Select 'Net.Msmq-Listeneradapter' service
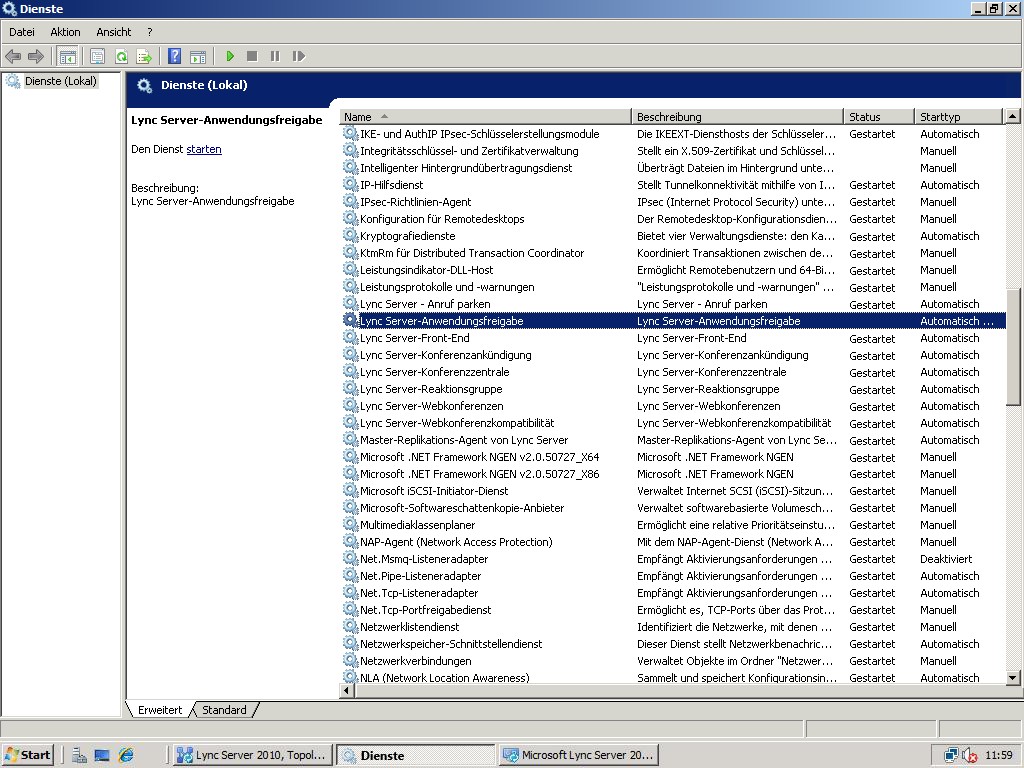Screen dimensions: 1024x768 click(x=424, y=558)
